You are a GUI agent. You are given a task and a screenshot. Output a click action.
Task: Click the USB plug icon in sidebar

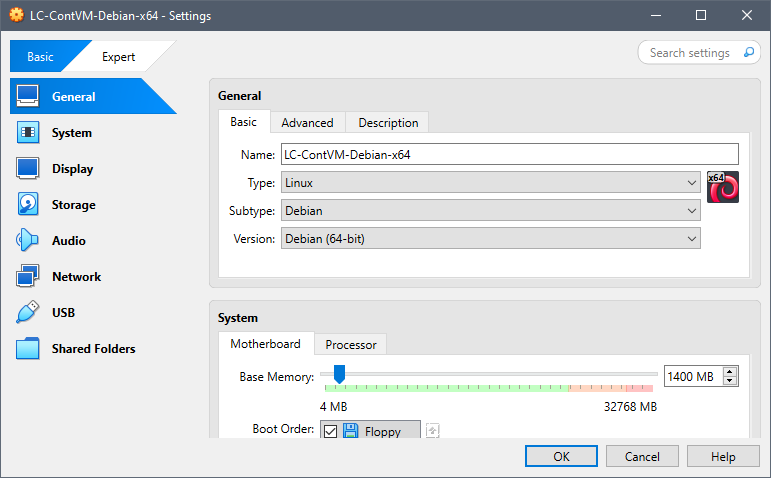[28, 312]
